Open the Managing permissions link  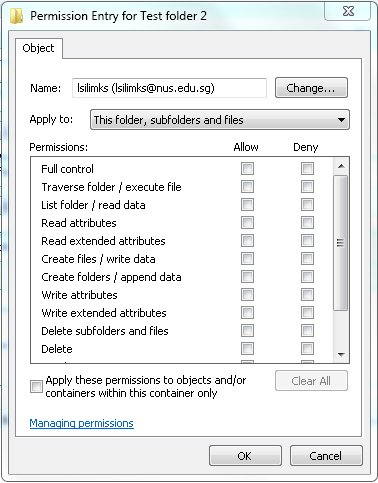click(82, 423)
